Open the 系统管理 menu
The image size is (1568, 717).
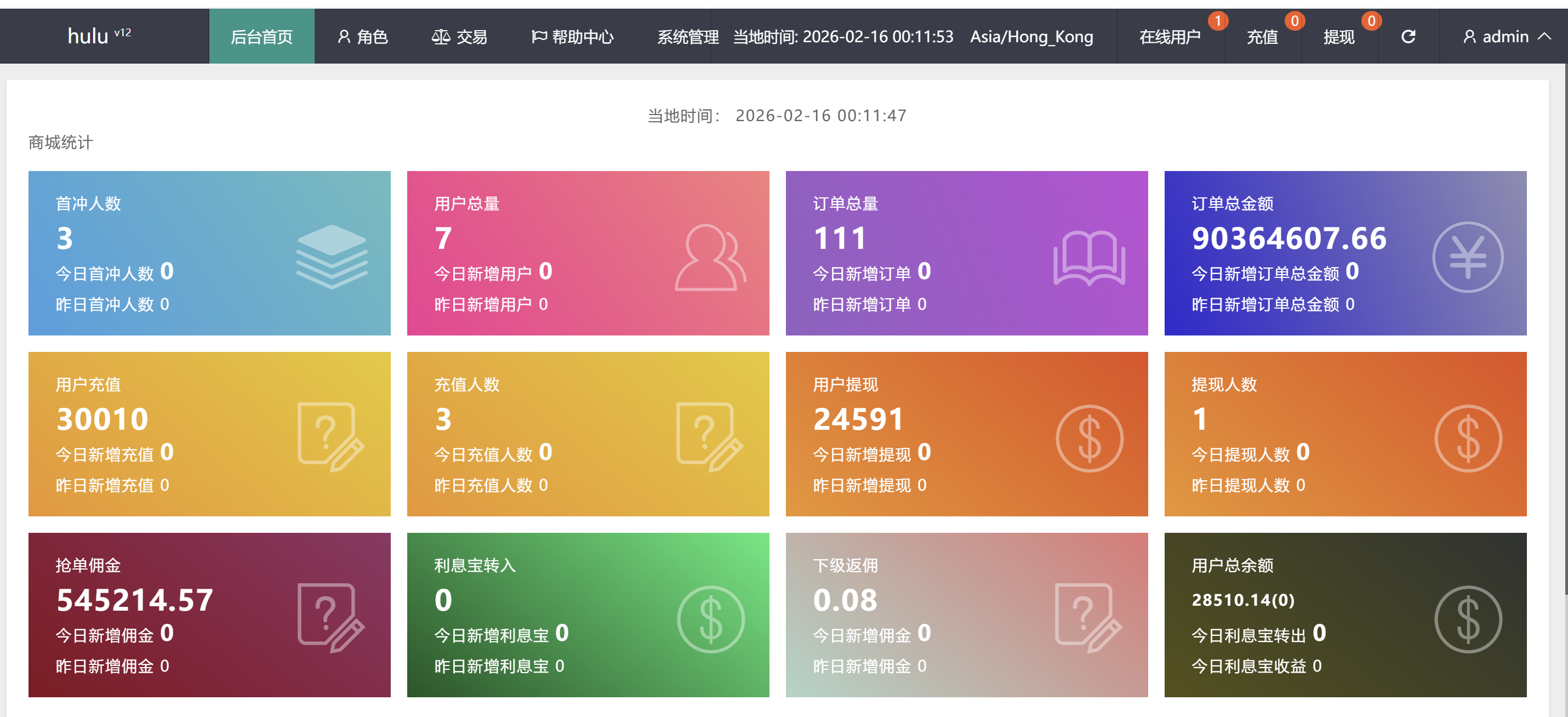pyautogui.click(x=687, y=37)
